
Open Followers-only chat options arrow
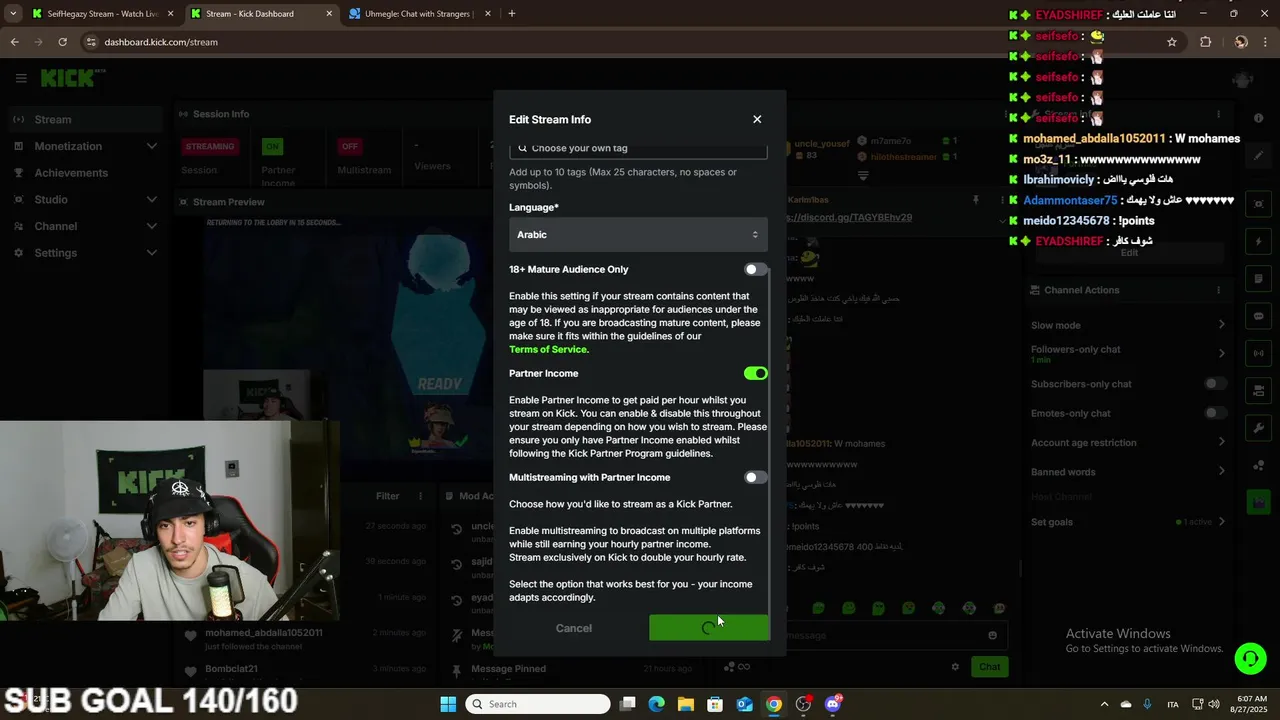pos(1221,353)
